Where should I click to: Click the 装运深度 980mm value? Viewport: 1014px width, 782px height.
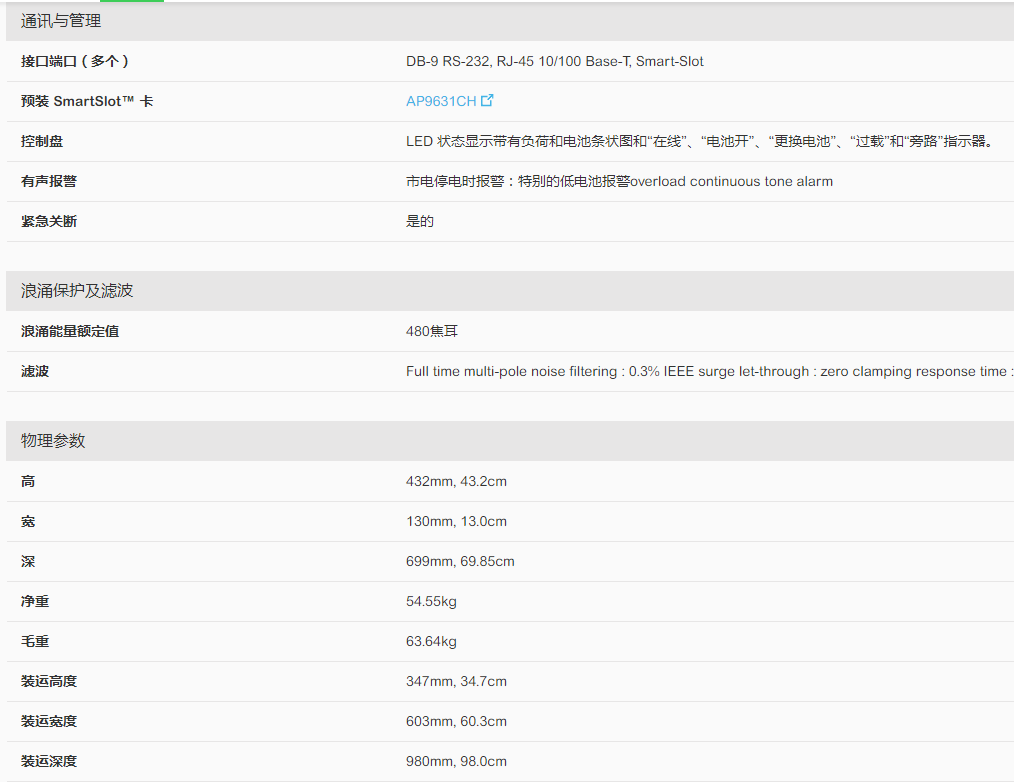456,761
